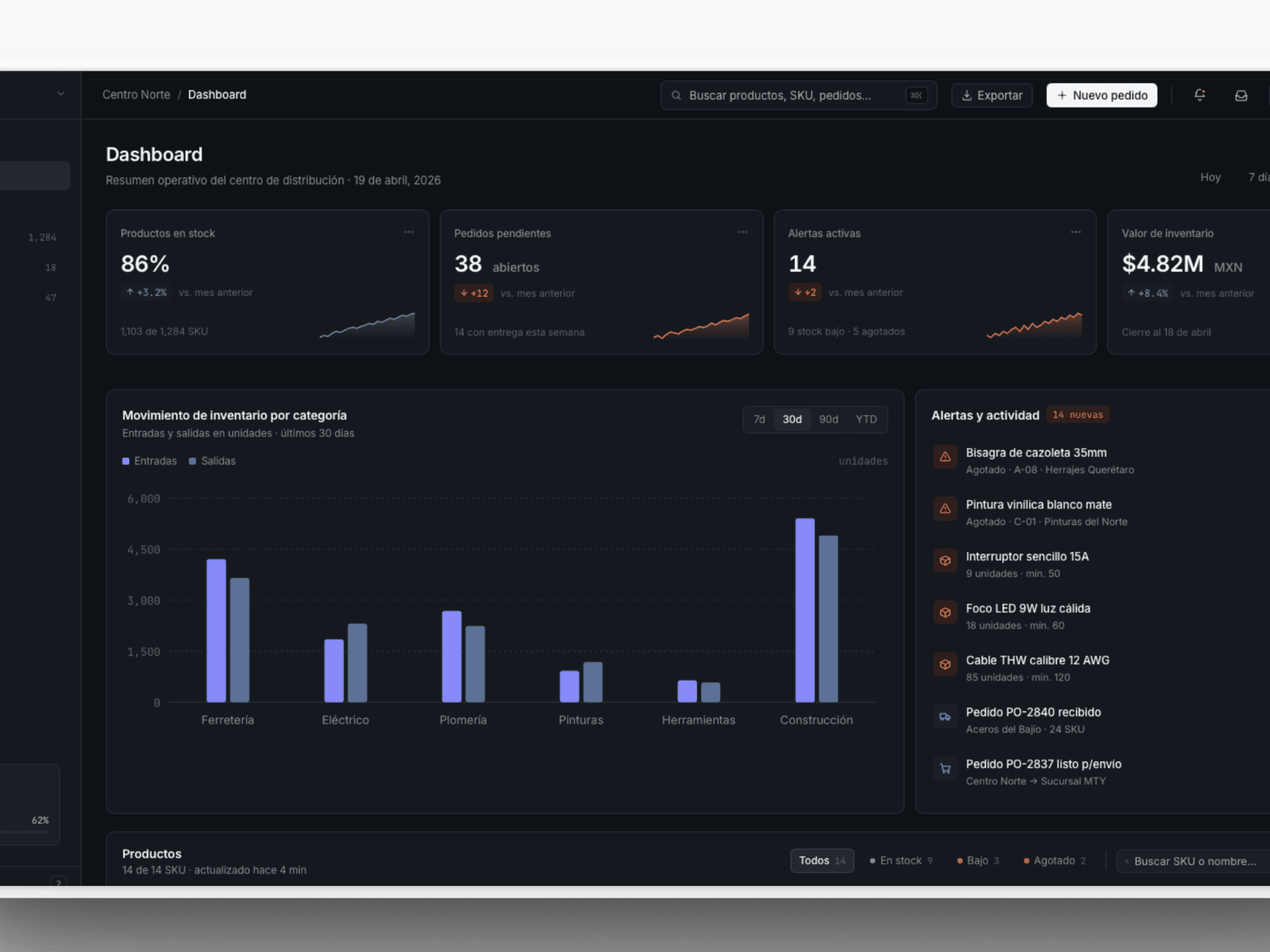1270x952 pixels.
Task: Open the inbox tray icon
Action: (x=1241, y=95)
